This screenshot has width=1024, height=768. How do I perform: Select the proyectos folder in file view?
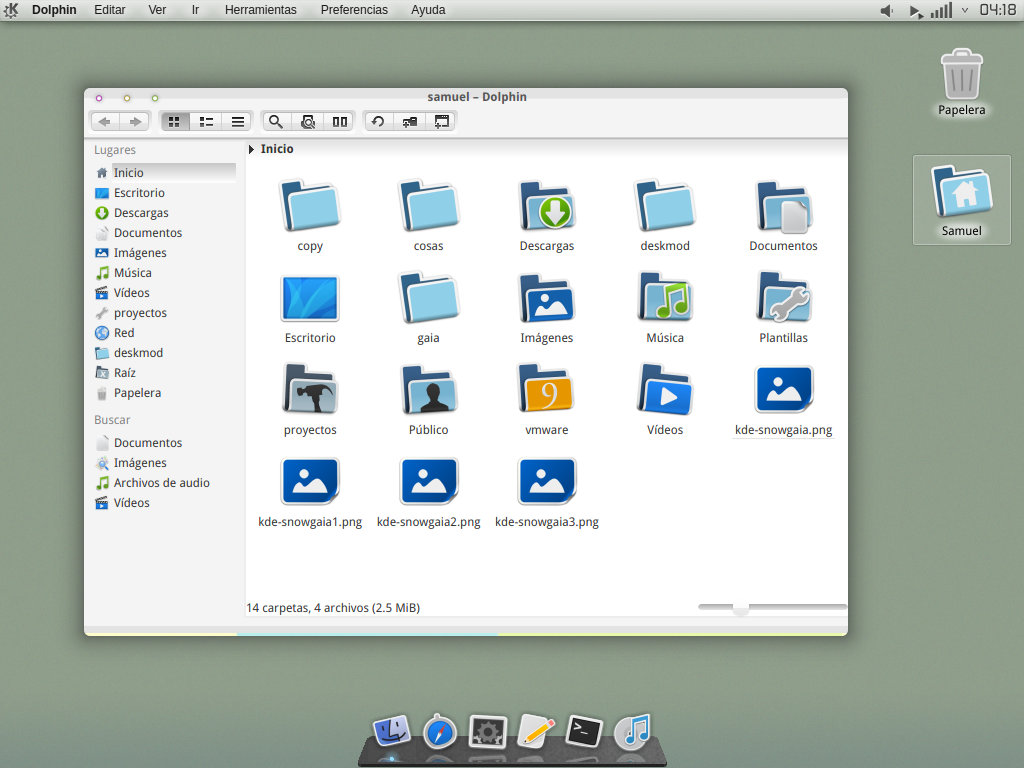(x=310, y=390)
